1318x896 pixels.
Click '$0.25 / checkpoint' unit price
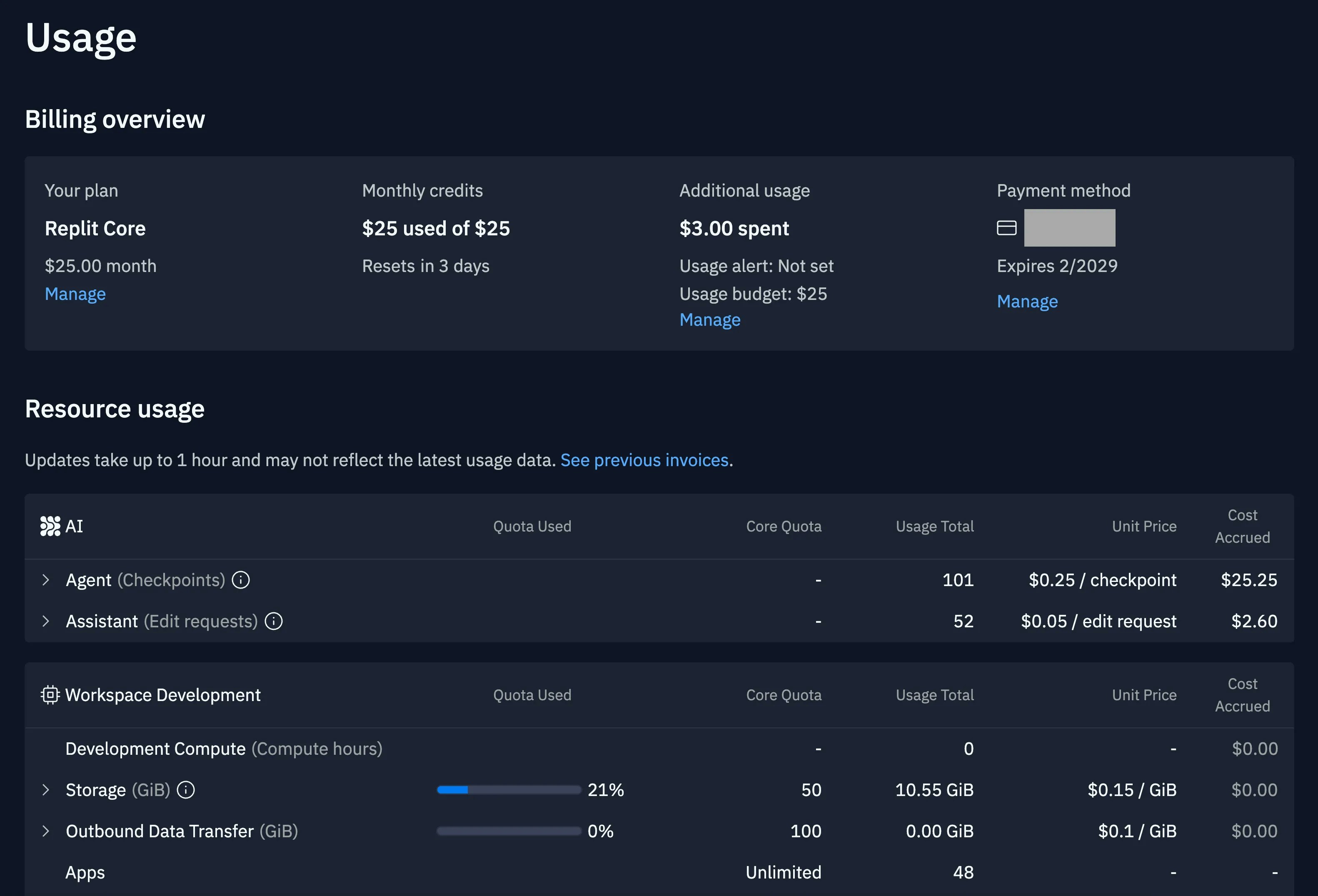click(x=1103, y=579)
